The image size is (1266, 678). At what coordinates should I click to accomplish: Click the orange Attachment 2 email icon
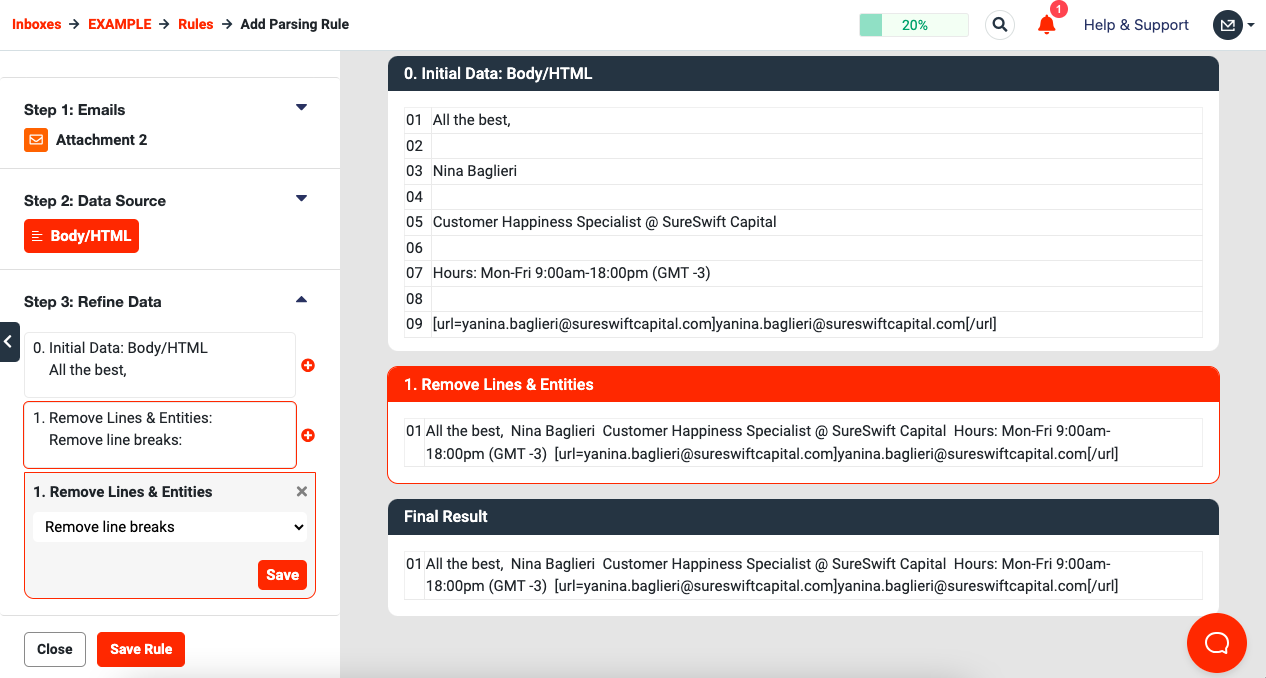(x=36, y=140)
